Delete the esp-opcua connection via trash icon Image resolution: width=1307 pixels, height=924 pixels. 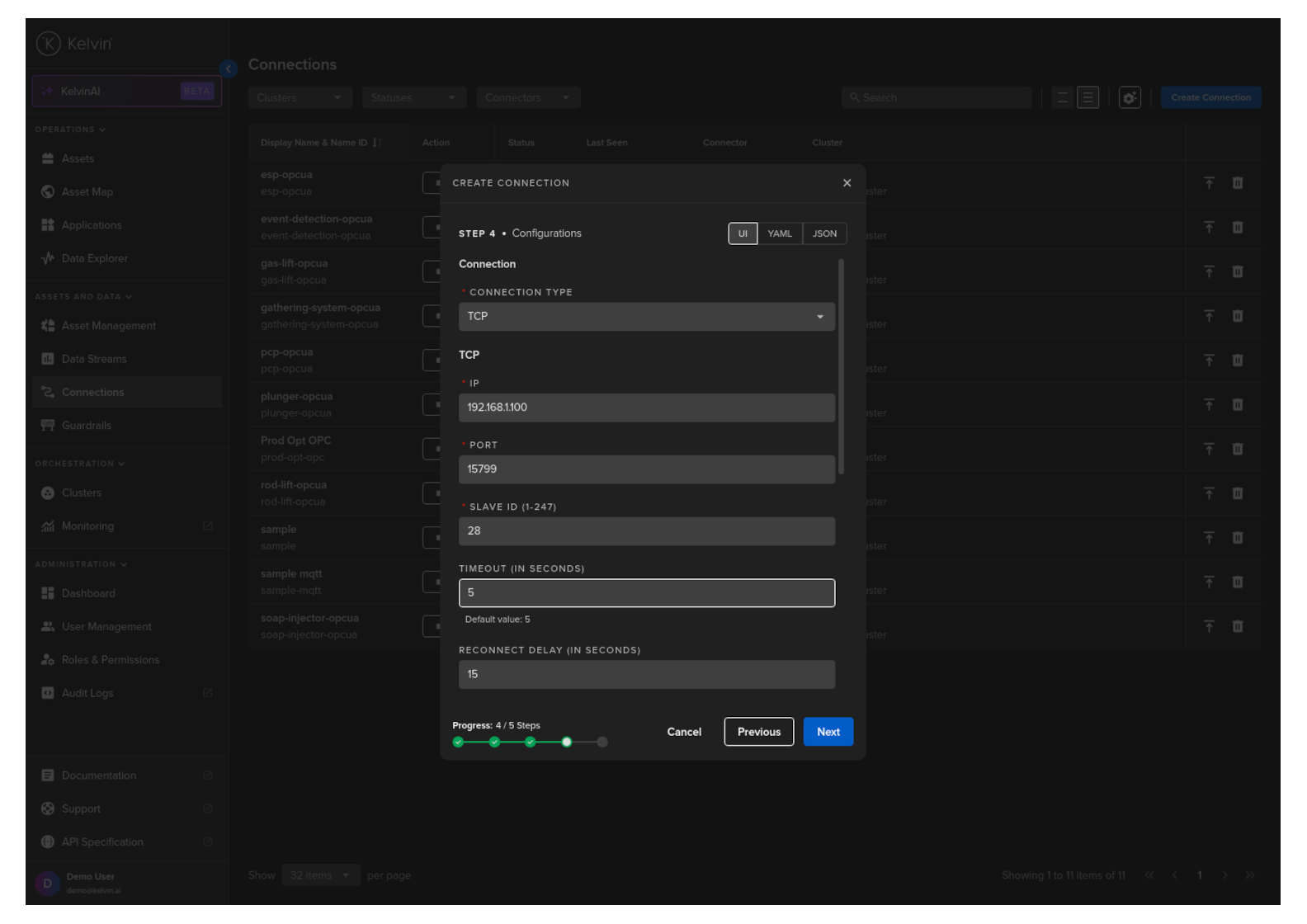1237,183
